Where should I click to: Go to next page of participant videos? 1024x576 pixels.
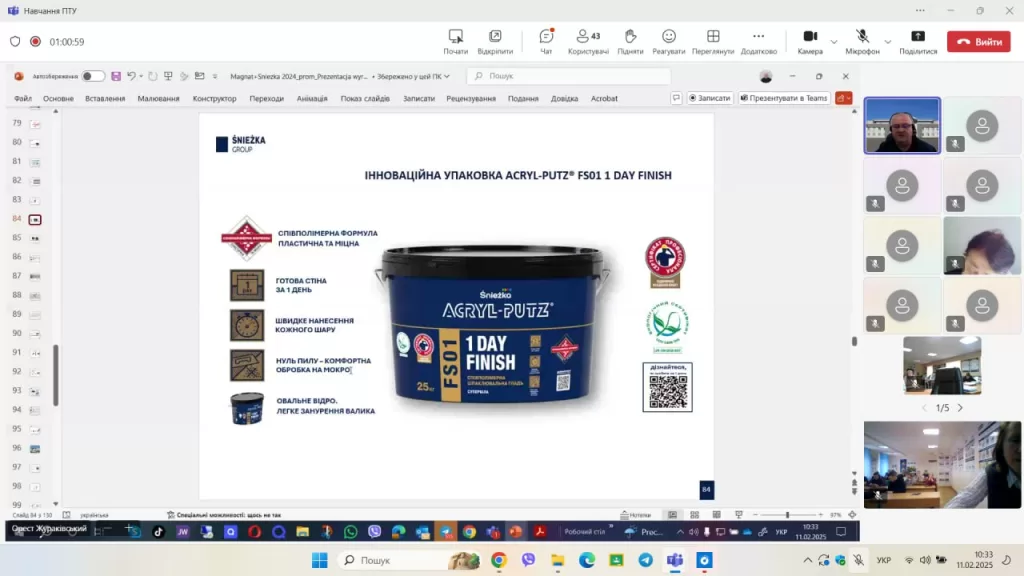click(x=960, y=408)
